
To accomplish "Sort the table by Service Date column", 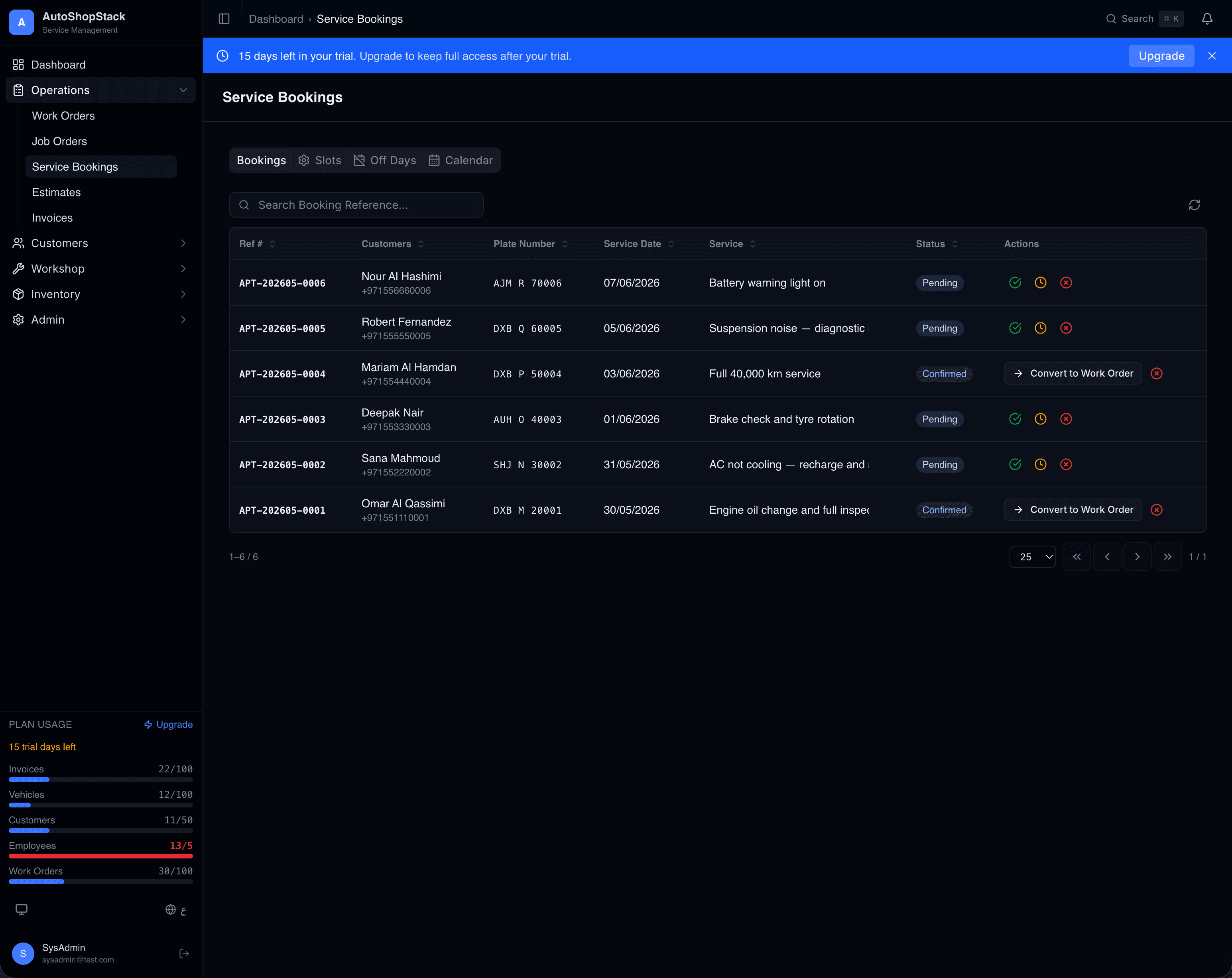I will pyautogui.click(x=639, y=244).
